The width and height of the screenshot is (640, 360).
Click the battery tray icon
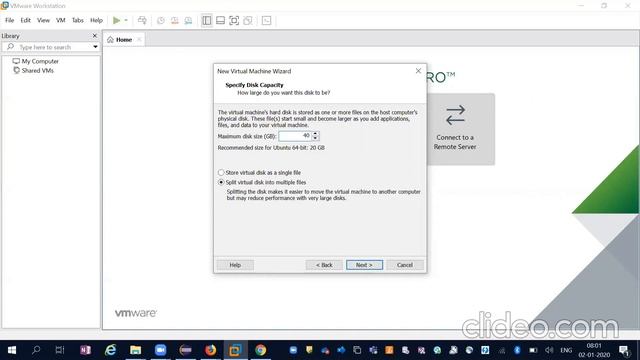533,350
